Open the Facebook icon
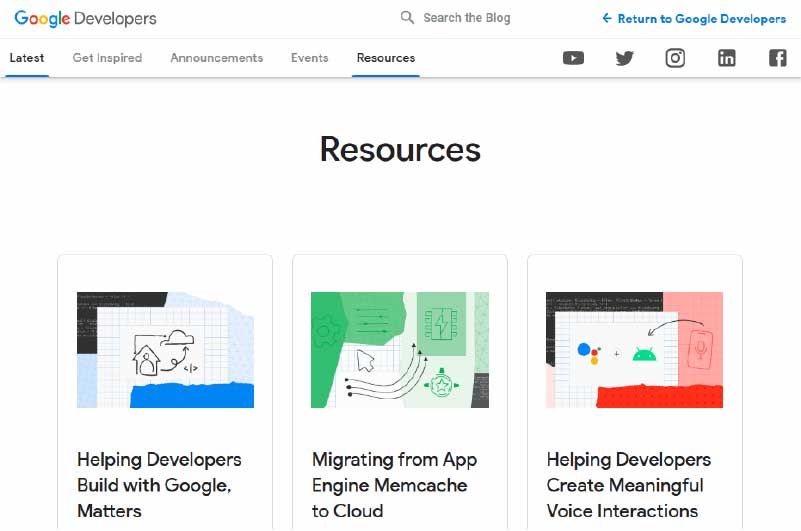 (778, 58)
